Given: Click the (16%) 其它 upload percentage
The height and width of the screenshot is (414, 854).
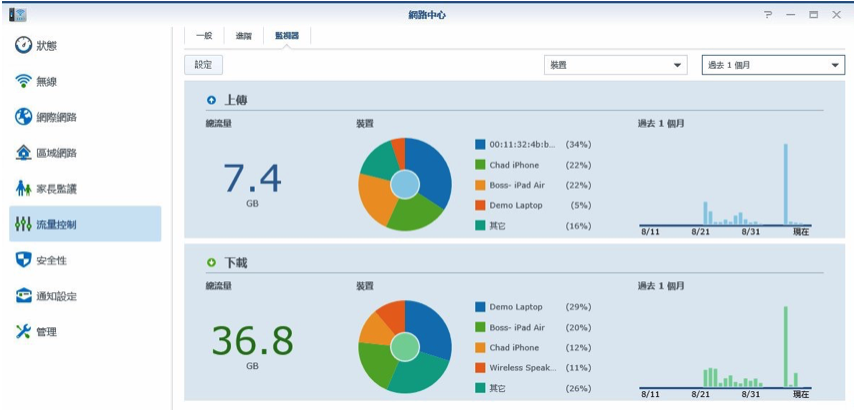Looking at the screenshot, I should point(578,226).
